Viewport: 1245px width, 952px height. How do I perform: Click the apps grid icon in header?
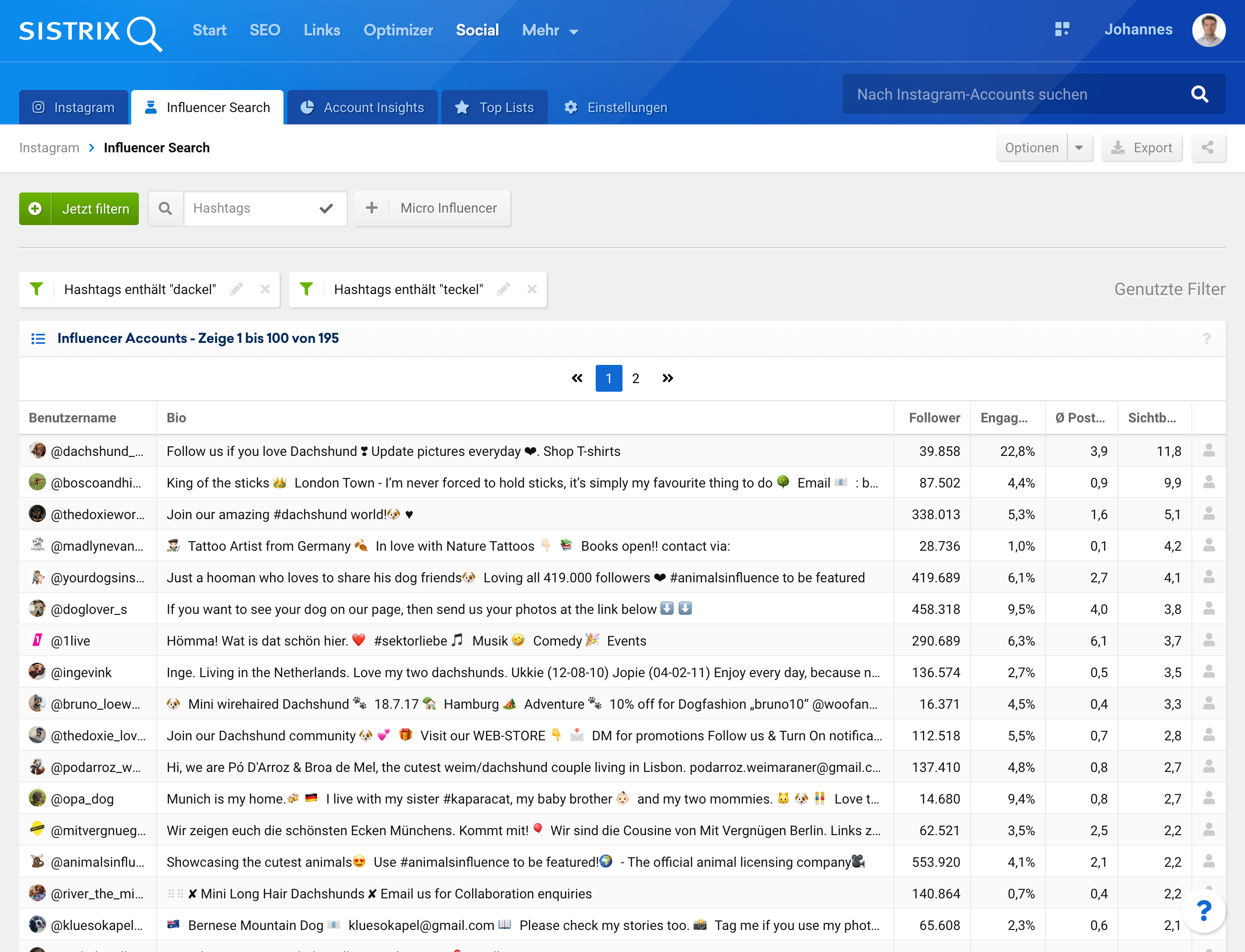[x=1062, y=30]
